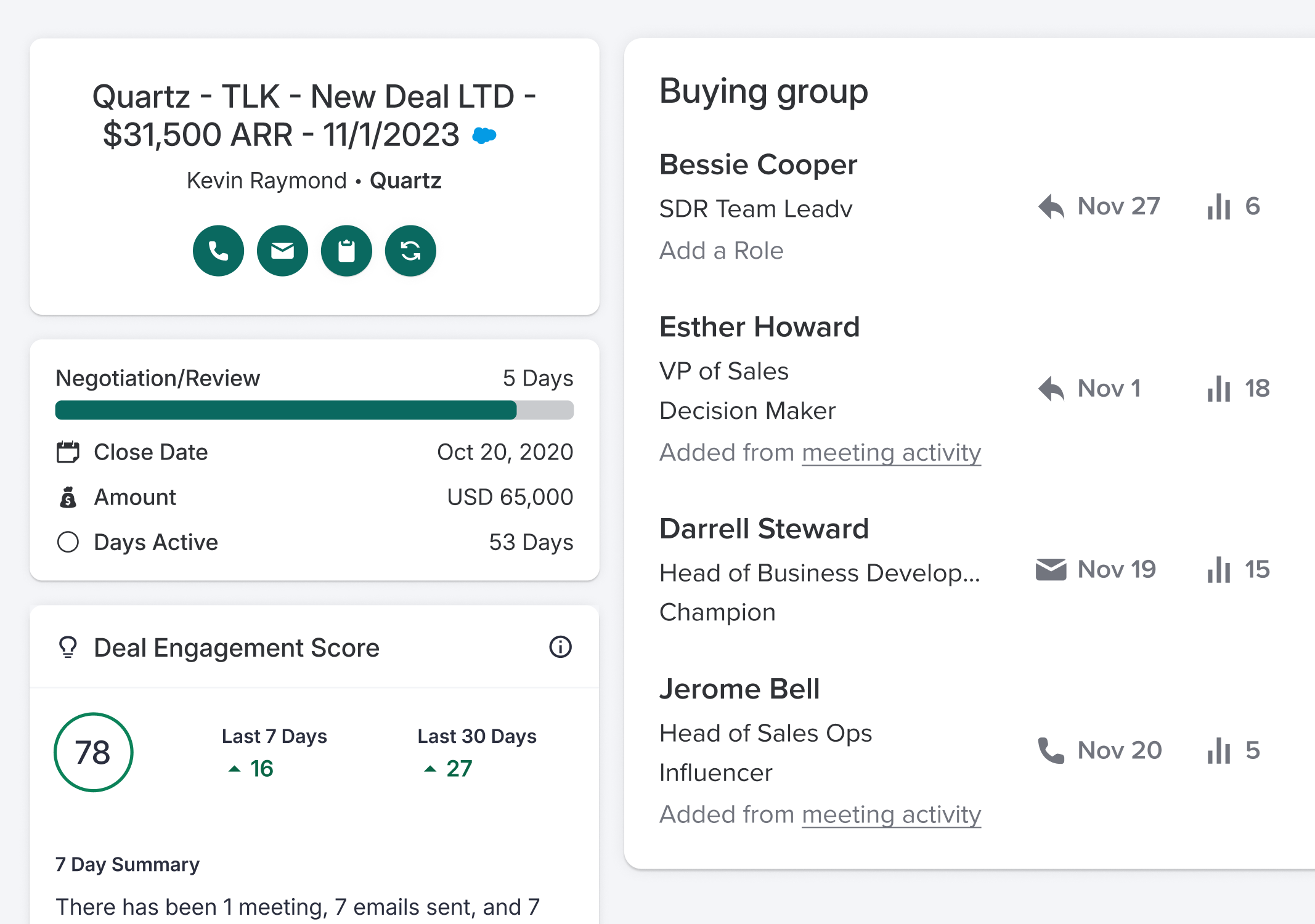Click engagement count 18 for Esther Howard

pyautogui.click(x=1257, y=388)
